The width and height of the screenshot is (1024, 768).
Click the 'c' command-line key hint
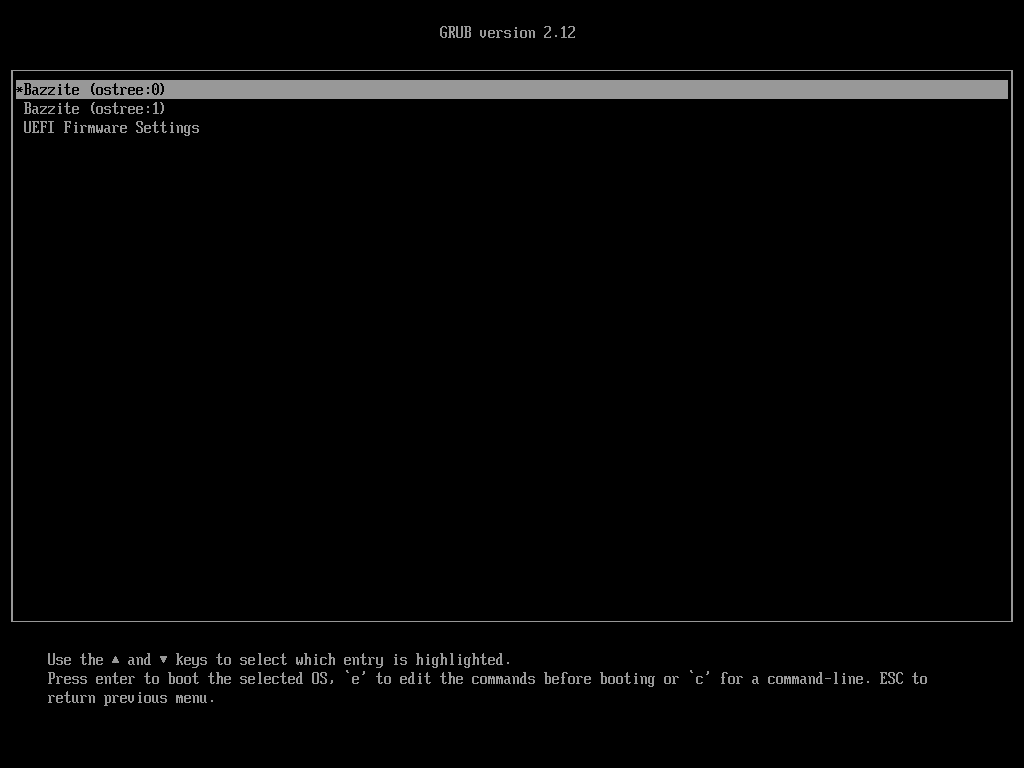(x=699, y=679)
